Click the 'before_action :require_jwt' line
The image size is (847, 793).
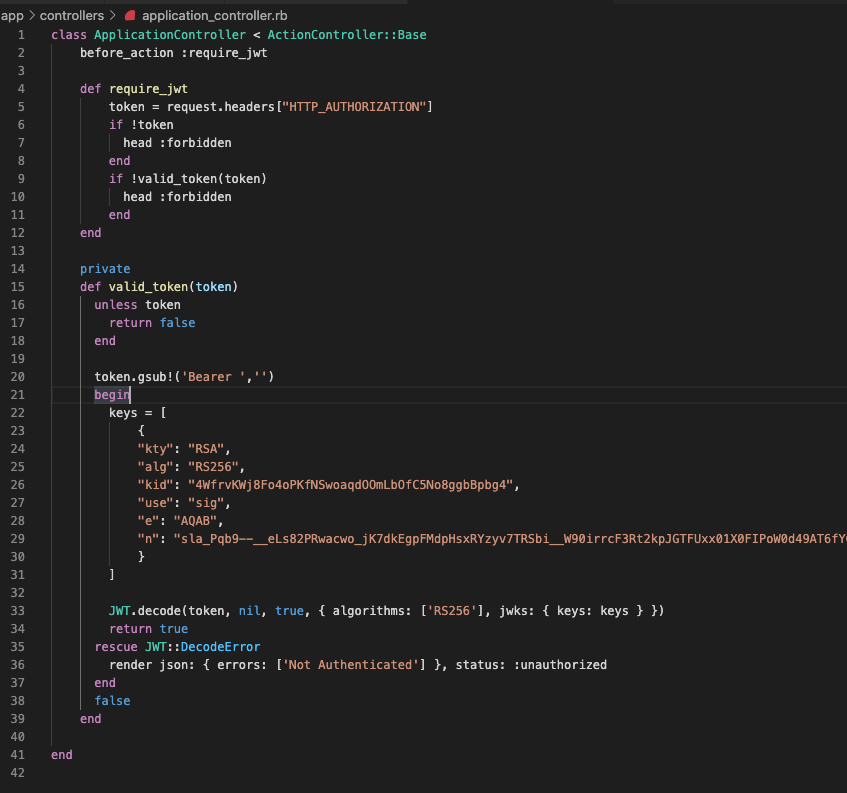pos(173,53)
